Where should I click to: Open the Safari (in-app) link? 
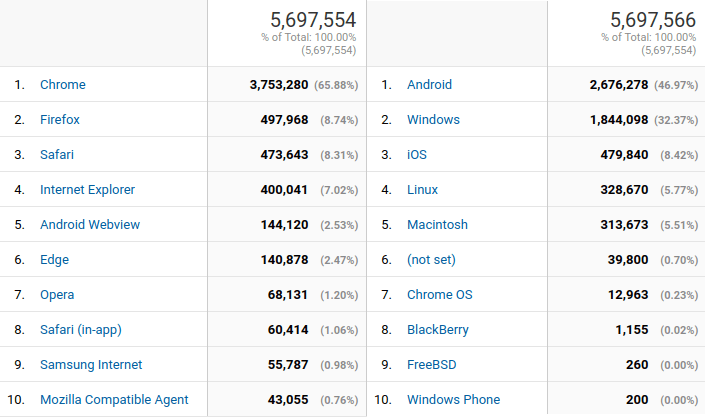[x=81, y=330]
